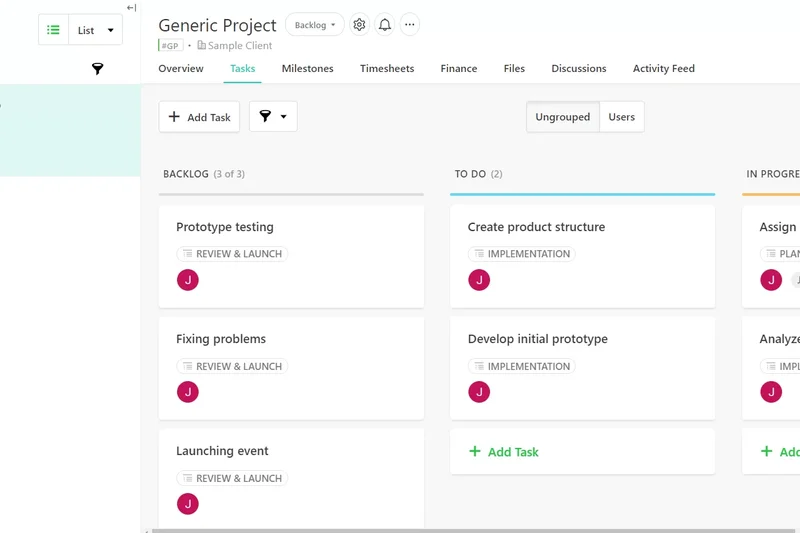
Task: Click the sidebar filter funnel icon
Action: (x=97, y=69)
